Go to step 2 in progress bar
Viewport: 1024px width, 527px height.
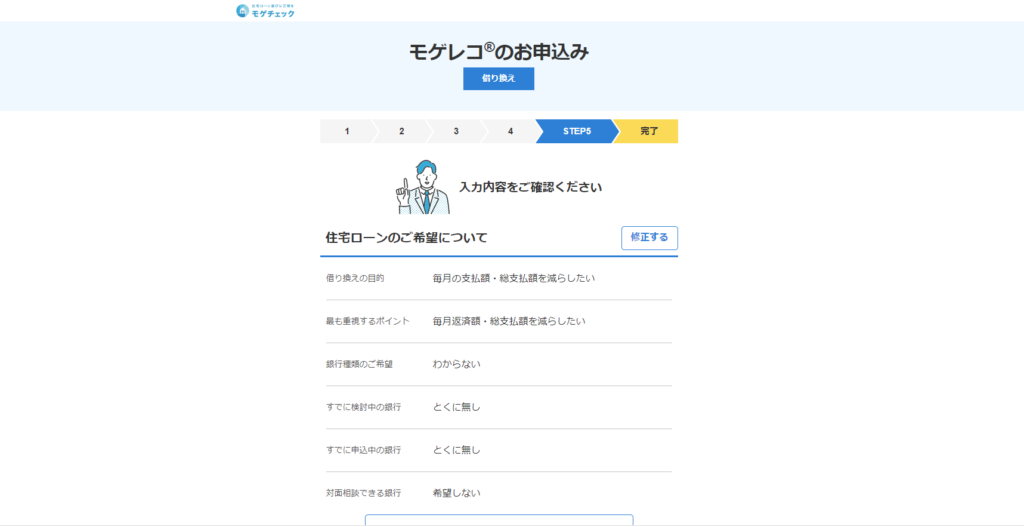(x=402, y=131)
